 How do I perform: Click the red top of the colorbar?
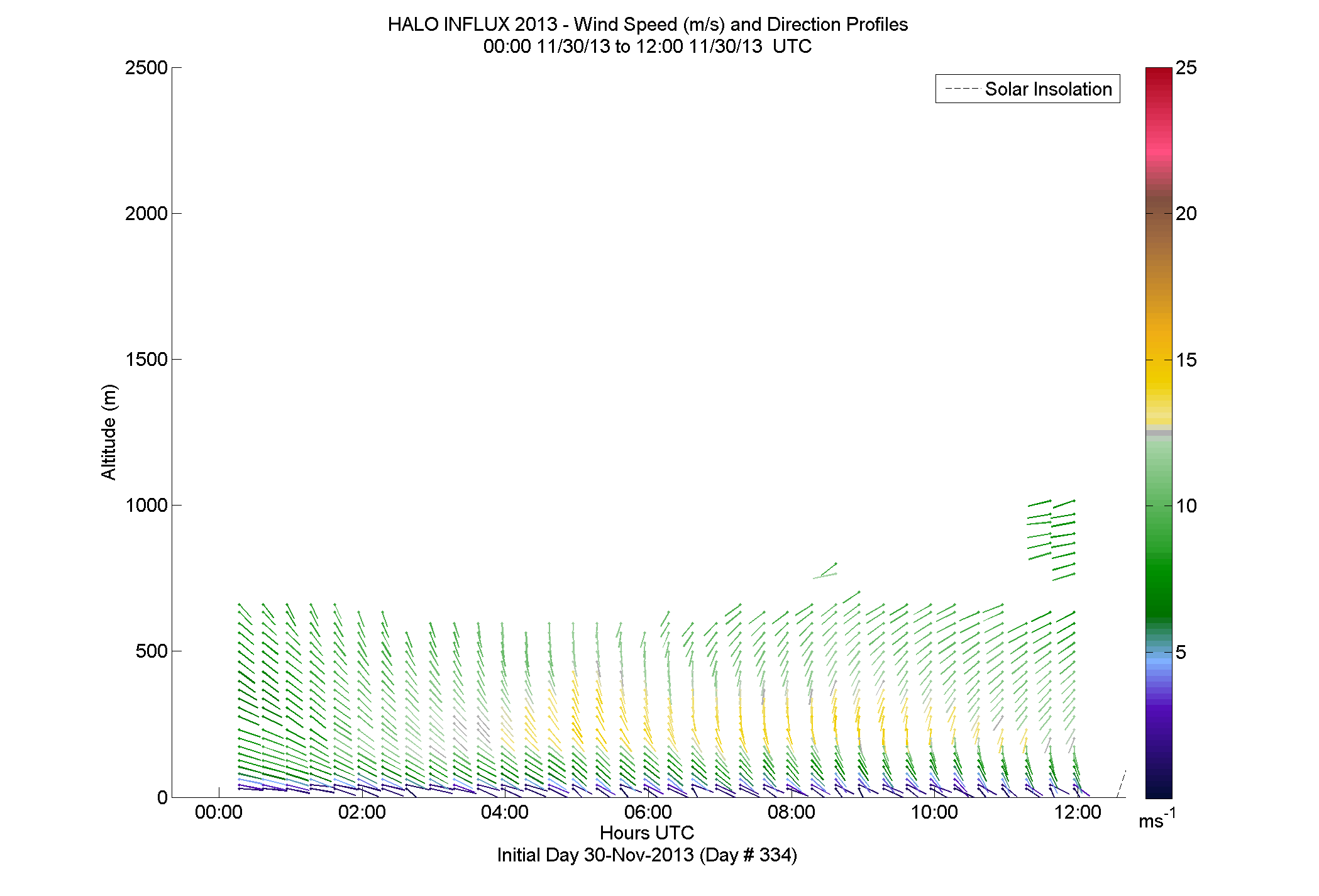1159,79
